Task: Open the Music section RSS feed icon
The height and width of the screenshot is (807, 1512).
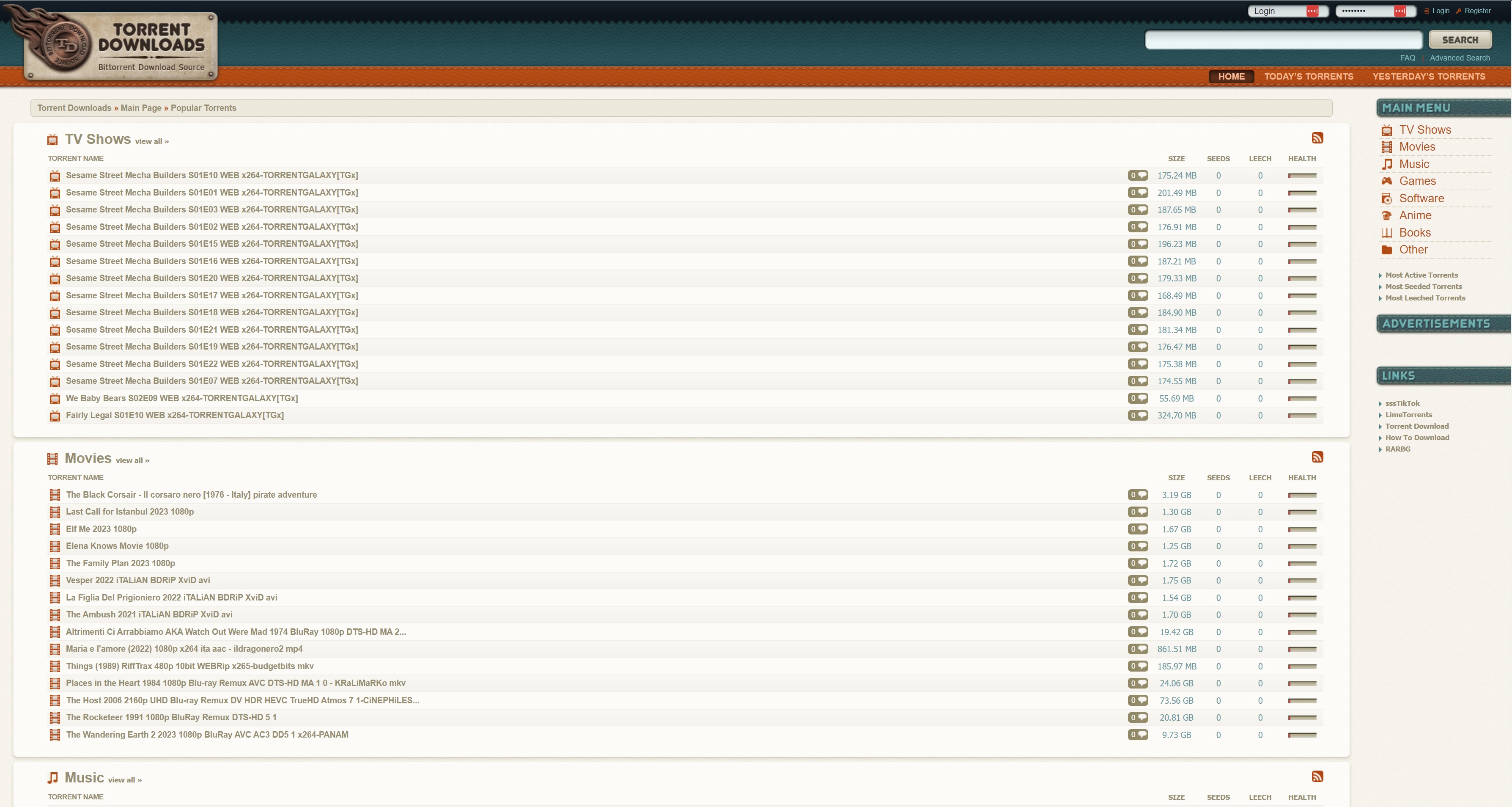Action: point(1317,777)
